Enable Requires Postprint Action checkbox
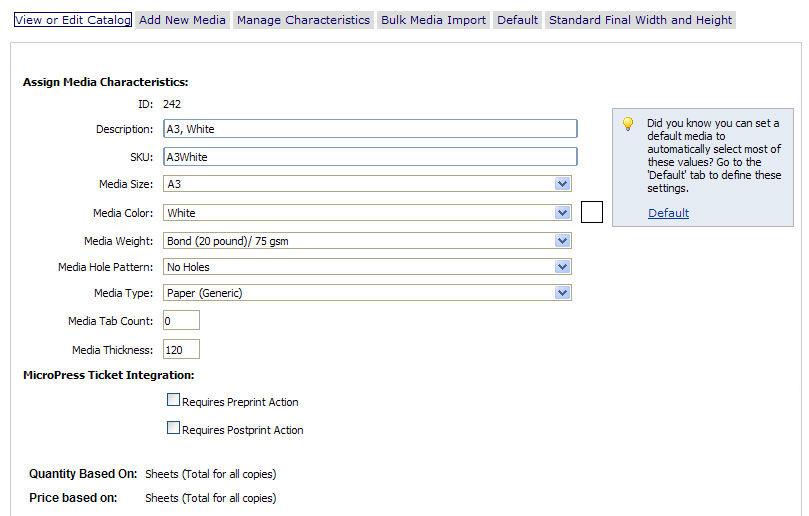This screenshot has width=809, height=516. [x=174, y=428]
